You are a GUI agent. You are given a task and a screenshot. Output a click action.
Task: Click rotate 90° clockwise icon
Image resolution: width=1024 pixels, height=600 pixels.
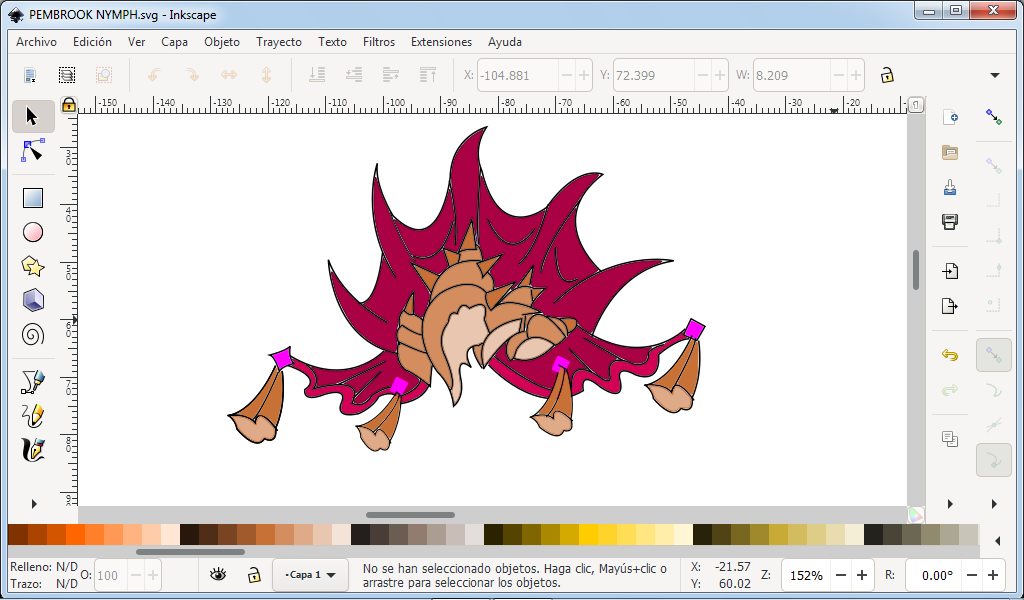(x=192, y=75)
